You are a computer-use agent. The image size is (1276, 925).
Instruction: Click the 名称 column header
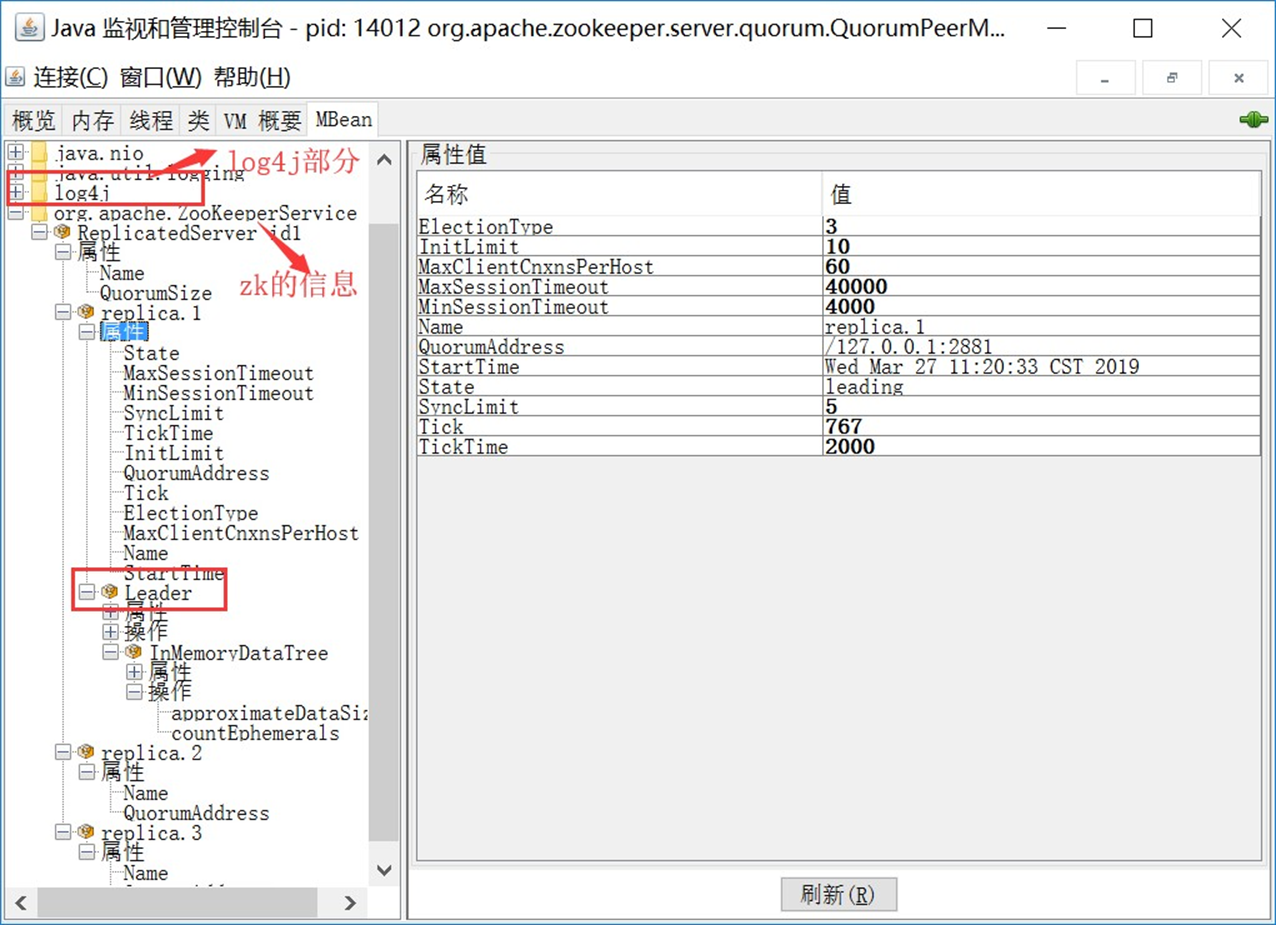620,194
